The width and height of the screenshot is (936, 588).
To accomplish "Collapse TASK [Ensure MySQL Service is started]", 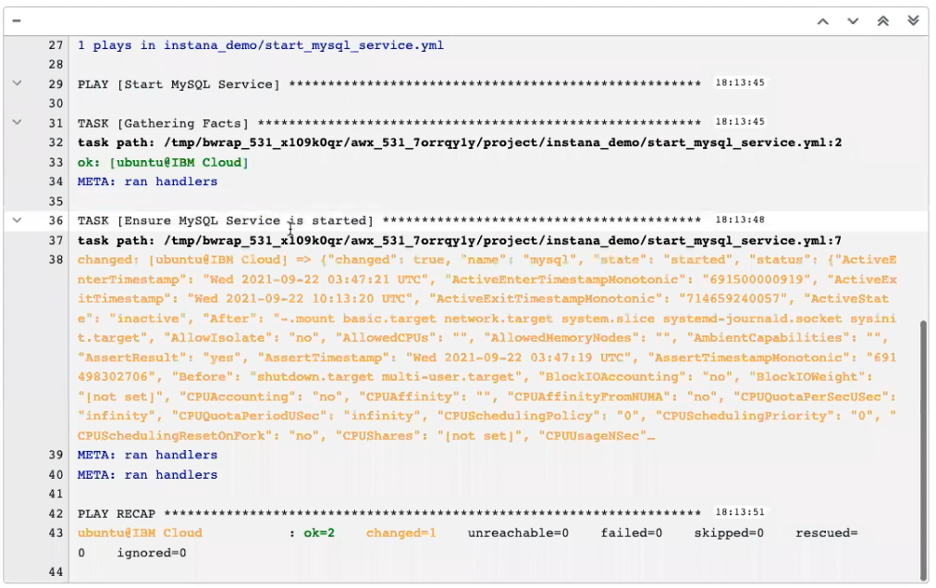I will click(17, 220).
